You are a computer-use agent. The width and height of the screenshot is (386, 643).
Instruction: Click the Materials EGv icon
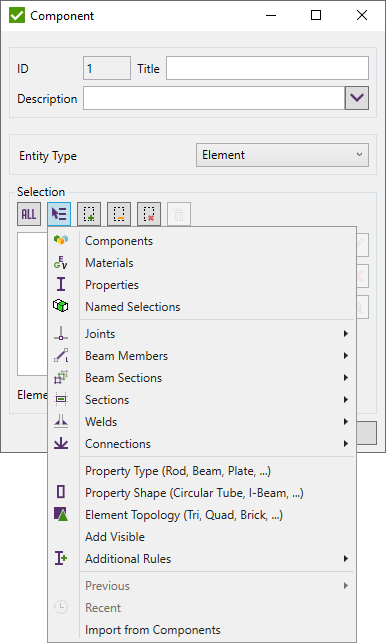tap(61, 262)
